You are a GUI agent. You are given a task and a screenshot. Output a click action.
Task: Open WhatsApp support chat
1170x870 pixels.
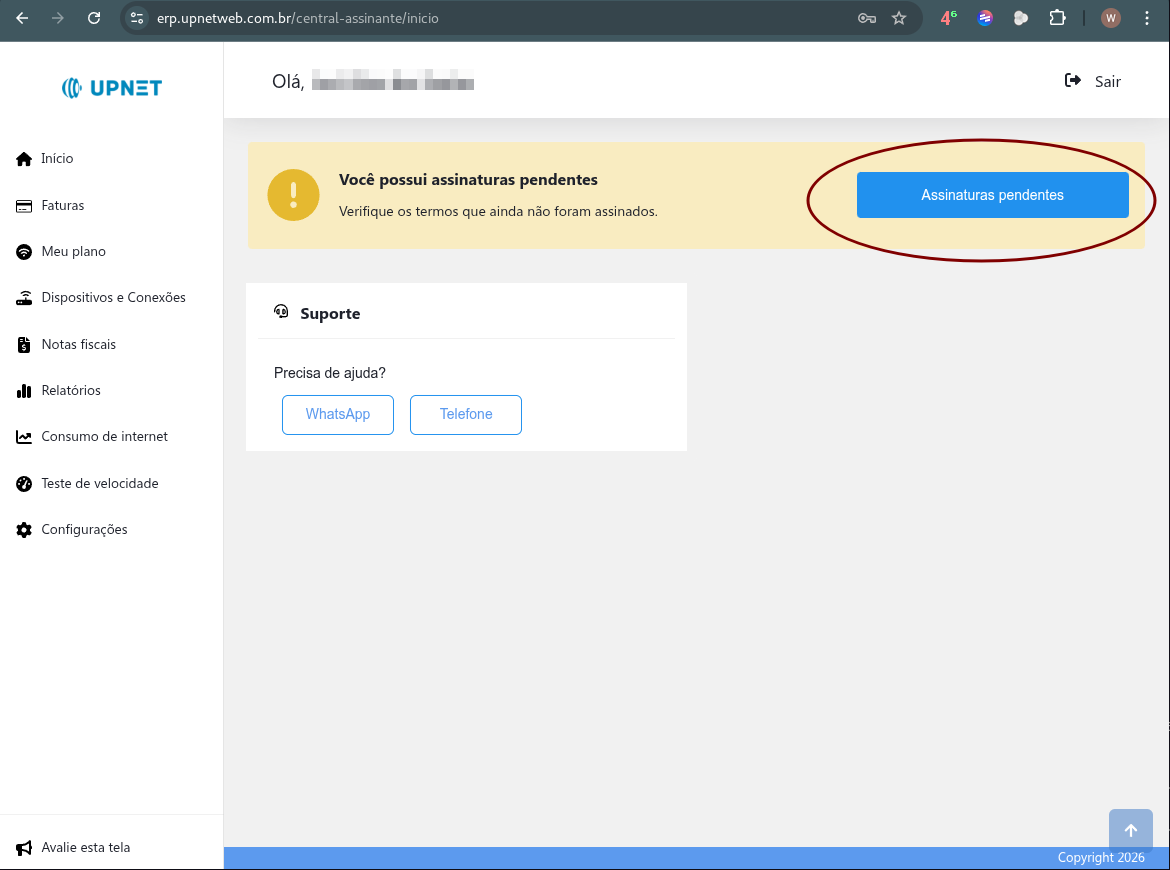[338, 414]
